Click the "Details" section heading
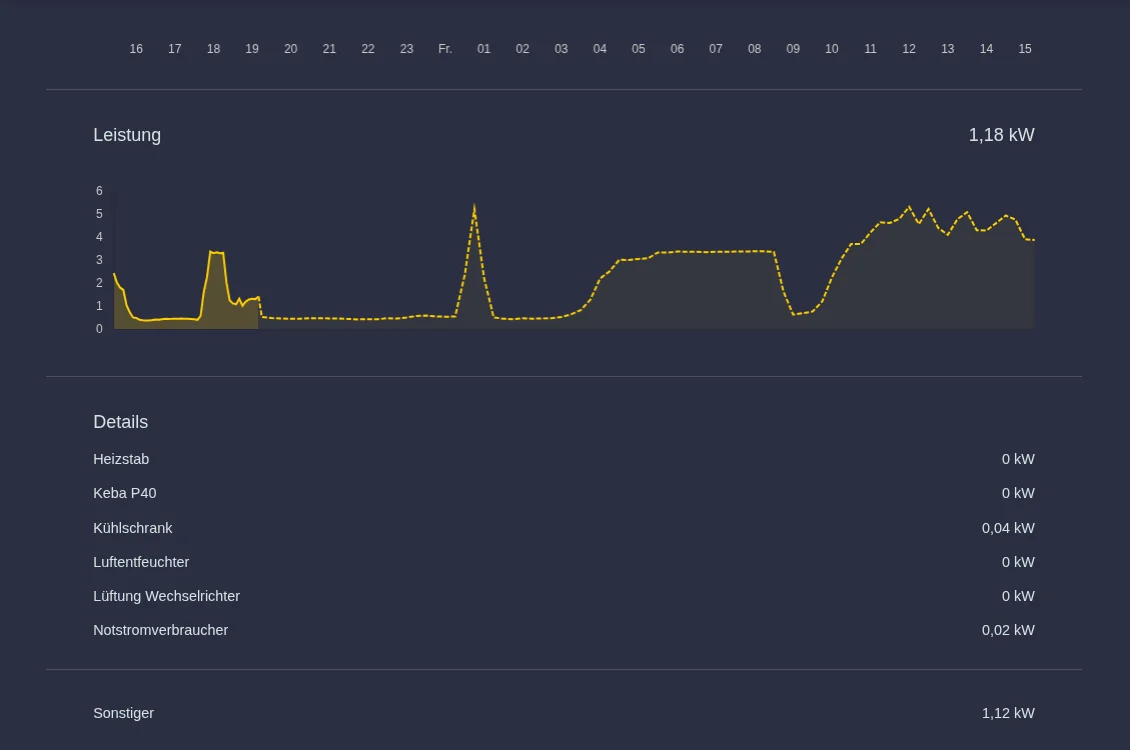Viewport: 1130px width, 750px height. point(120,421)
